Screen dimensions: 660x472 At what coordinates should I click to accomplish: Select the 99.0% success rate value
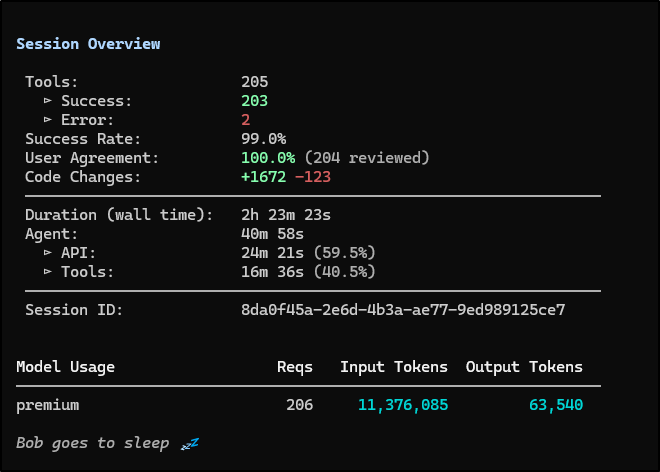click(x=264, y=139)
